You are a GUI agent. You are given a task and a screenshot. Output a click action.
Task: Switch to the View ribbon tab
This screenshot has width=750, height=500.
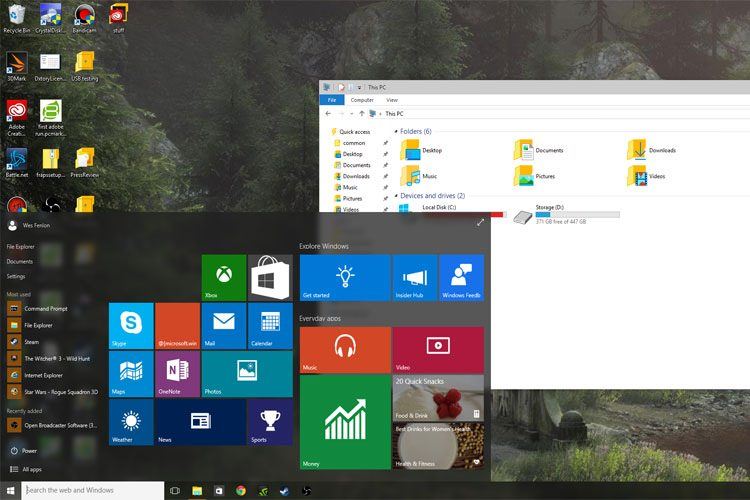[x=391, y=100]
